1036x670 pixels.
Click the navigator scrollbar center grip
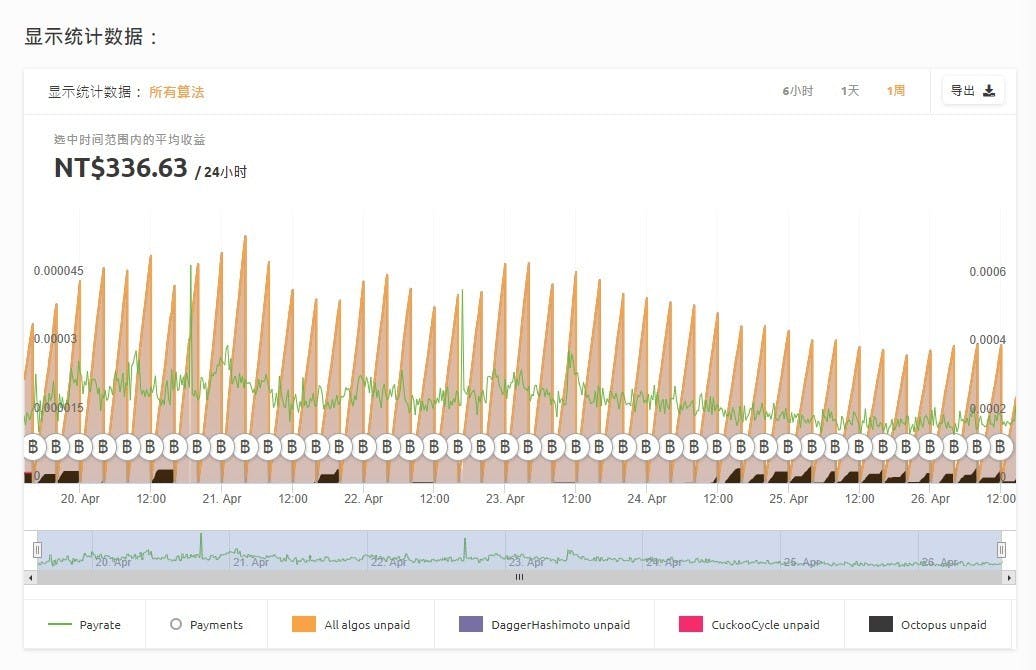[x=519, y=577]
